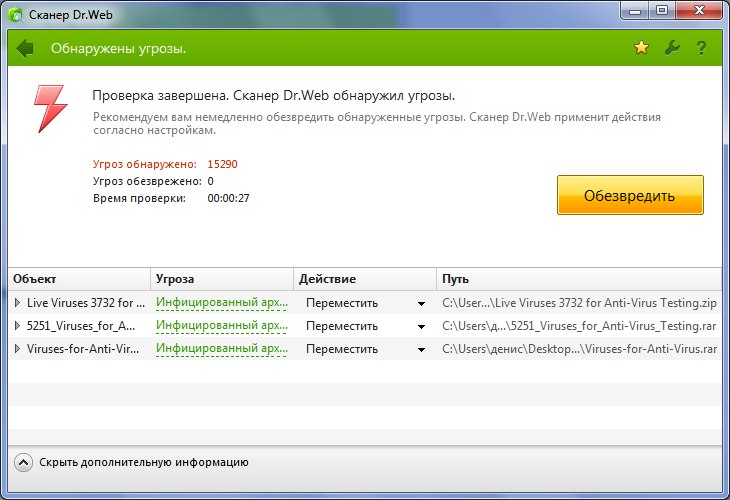This screenshot has height=500, width=730.
Task: Expand the Live Viruses 3732 row
Action: coord(17,301)
